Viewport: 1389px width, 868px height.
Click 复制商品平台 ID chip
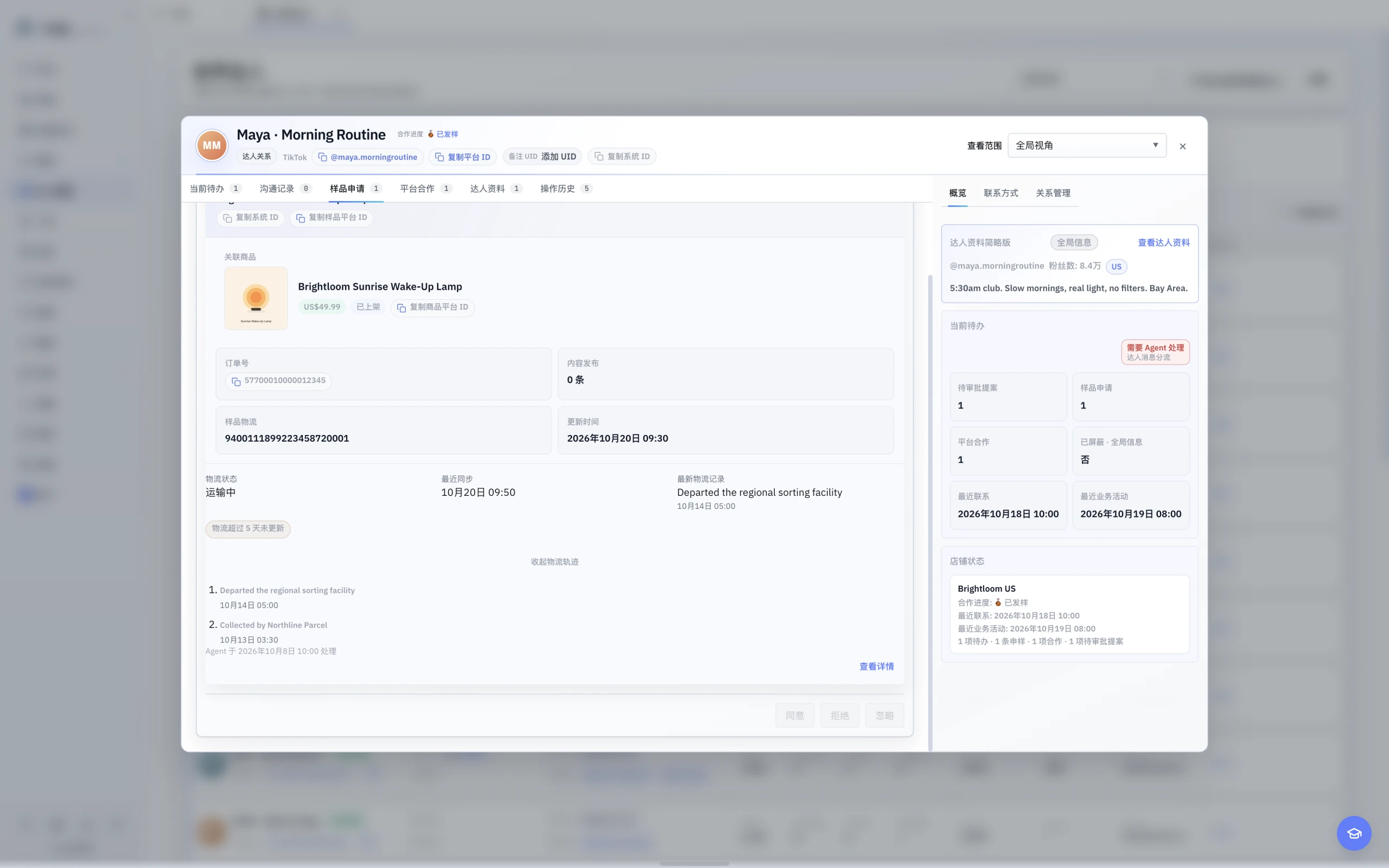point(433,307)
